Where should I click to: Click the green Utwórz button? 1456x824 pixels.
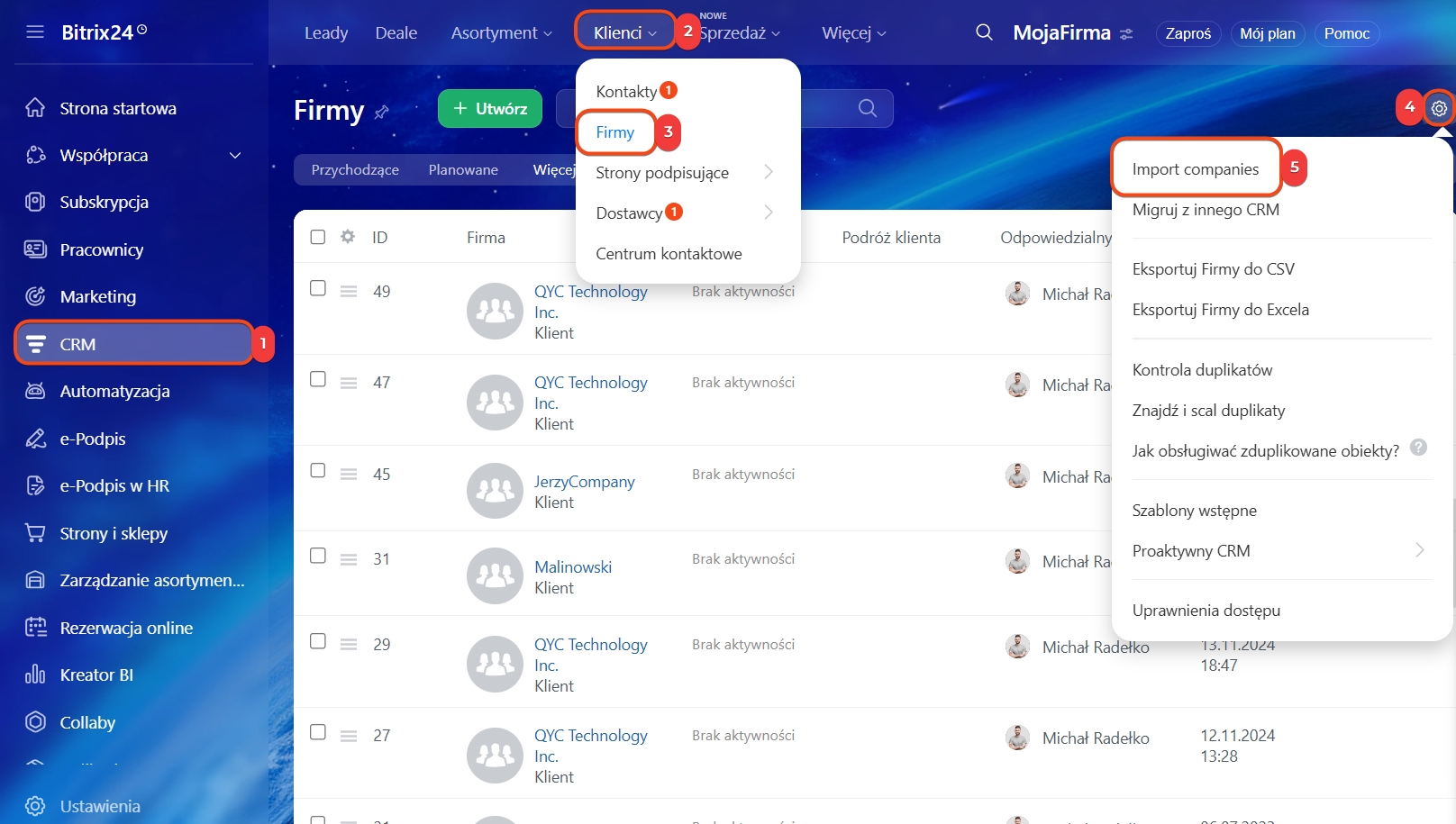(490, 108)
